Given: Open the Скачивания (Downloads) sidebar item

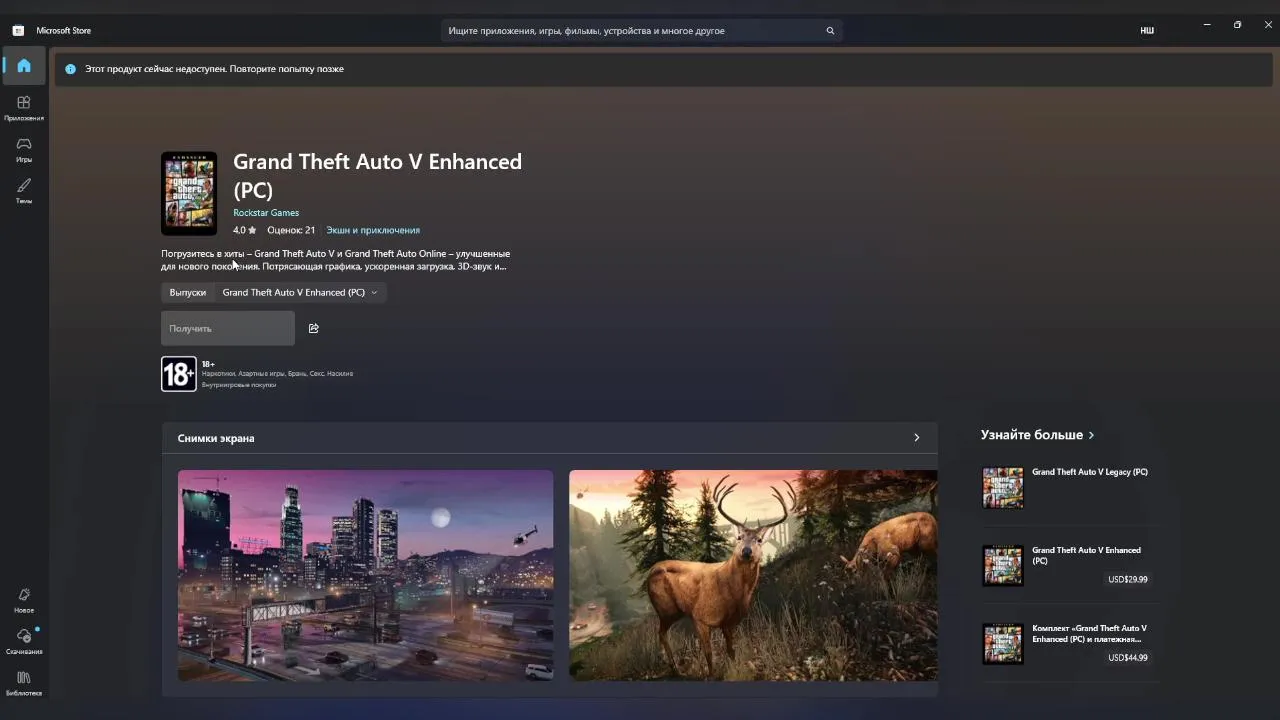Looking at the screenshot, I should pyautogui.click(x=24, y=642).
